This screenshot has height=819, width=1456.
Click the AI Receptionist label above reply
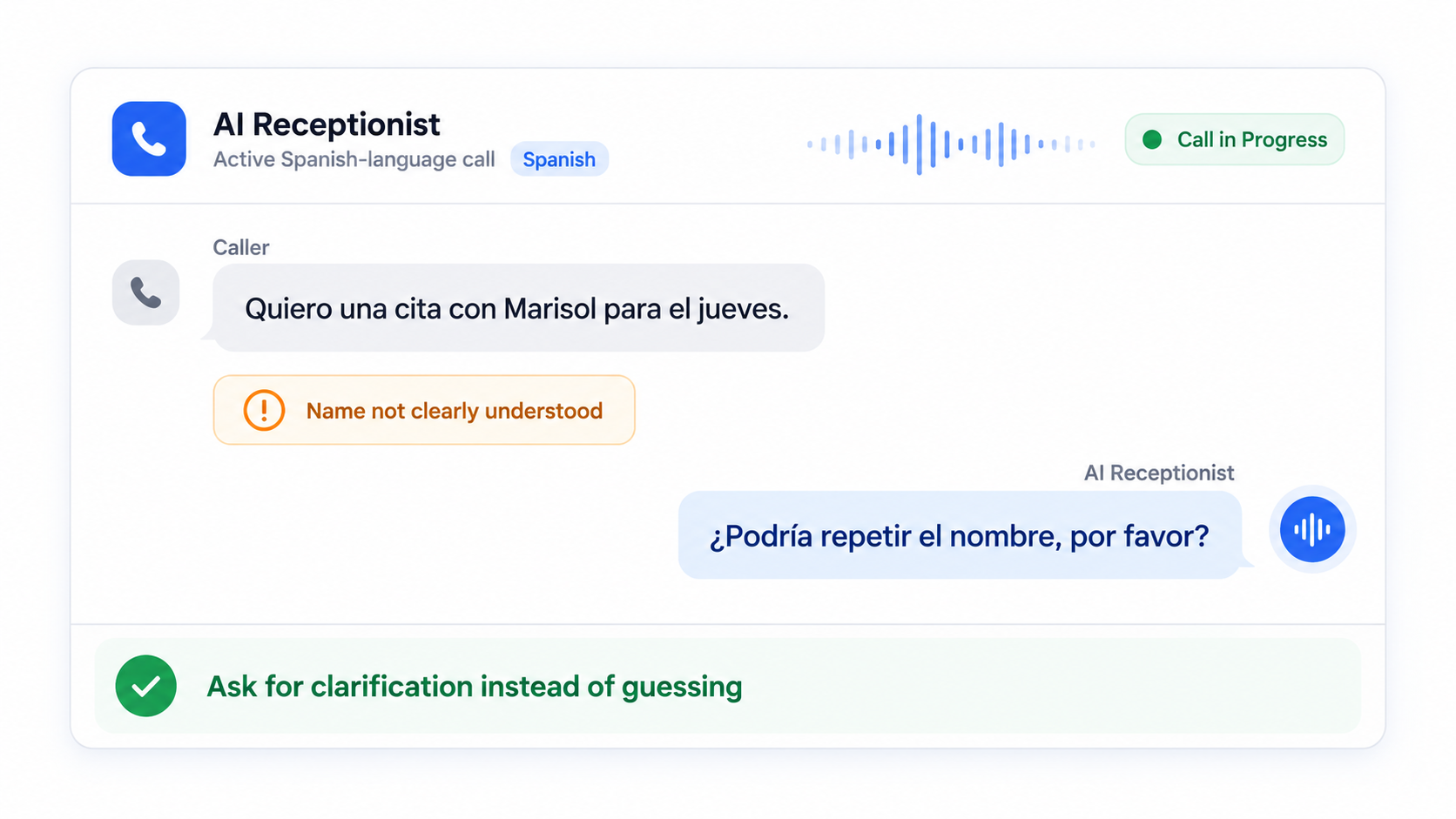pos(1159,473)
